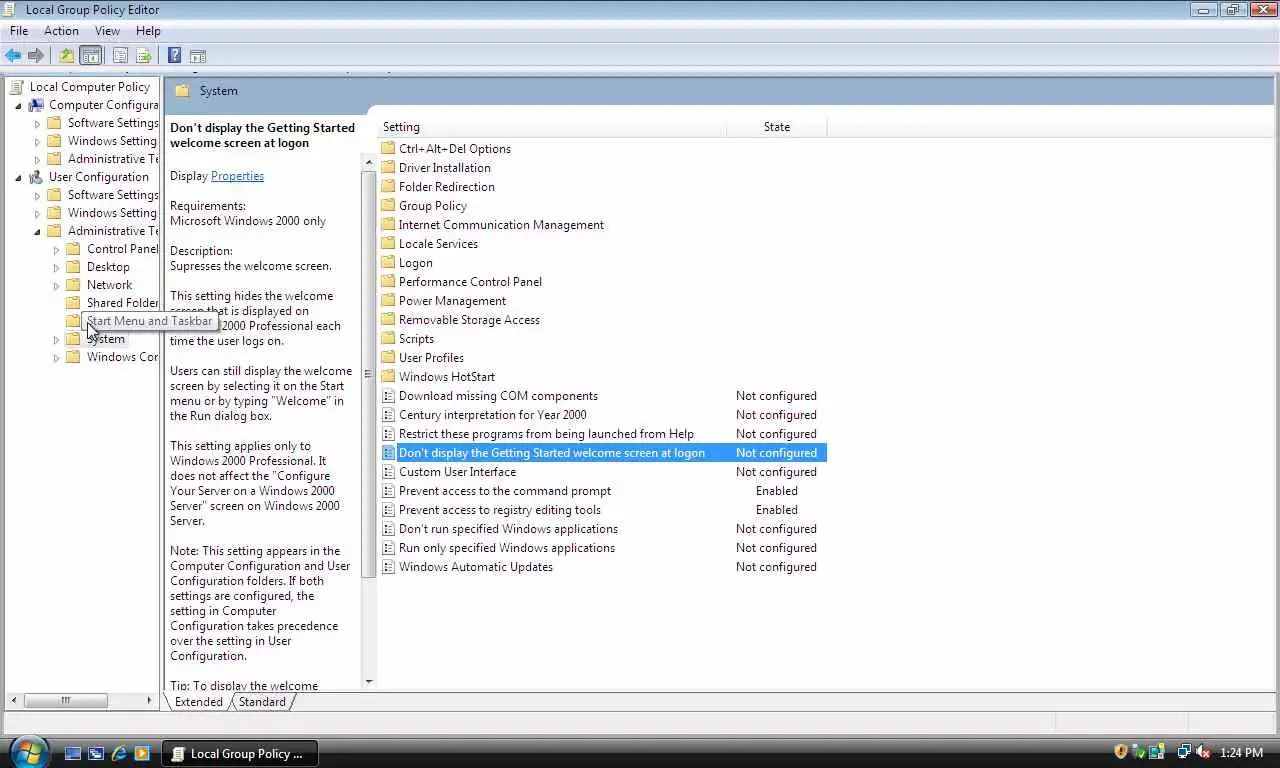Select Shared Folders in the tree
This screenshot has height=768, width=1280.
point(122,303)
